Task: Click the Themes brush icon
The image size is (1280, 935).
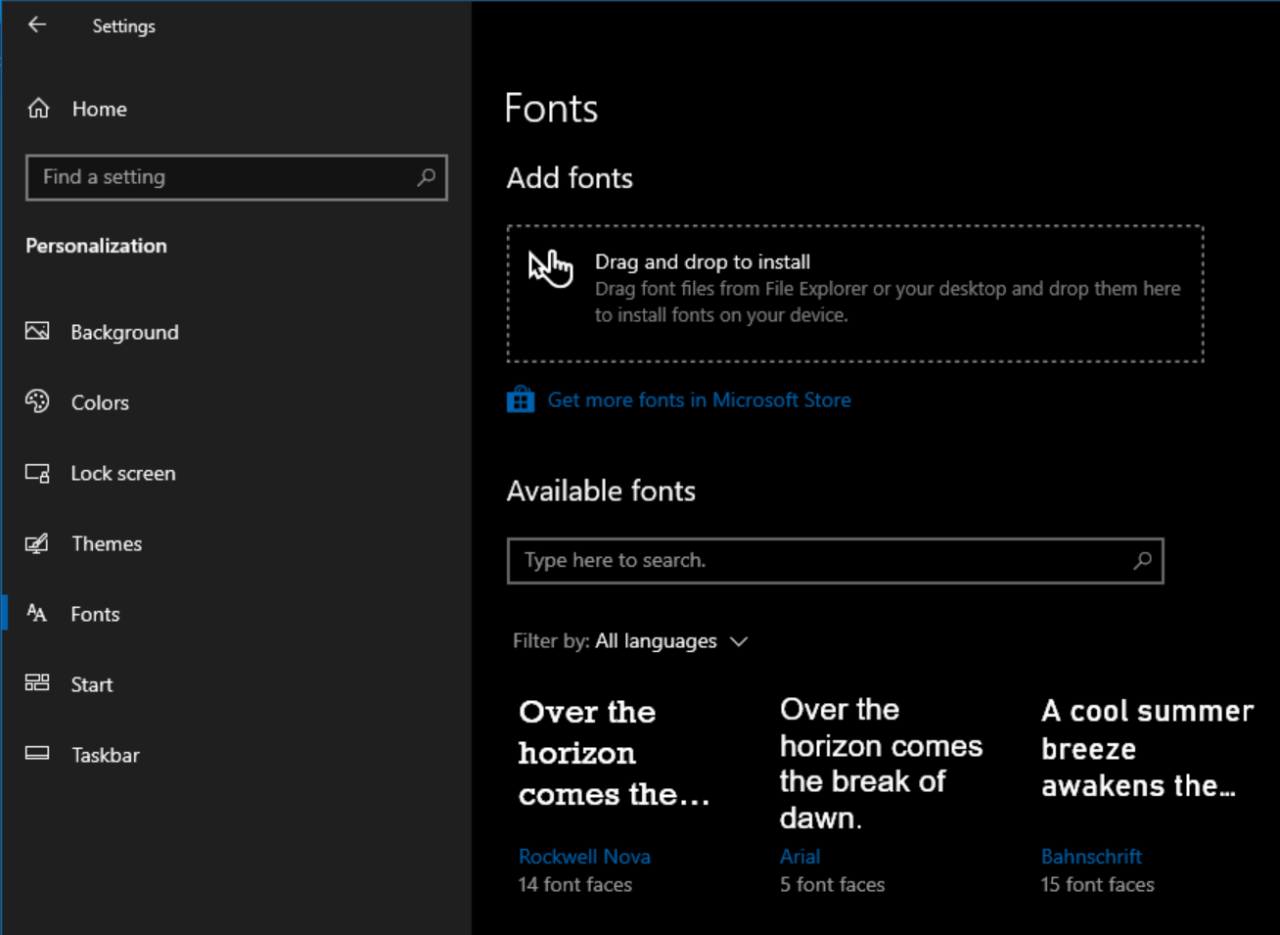Action: tap(37, 543)
